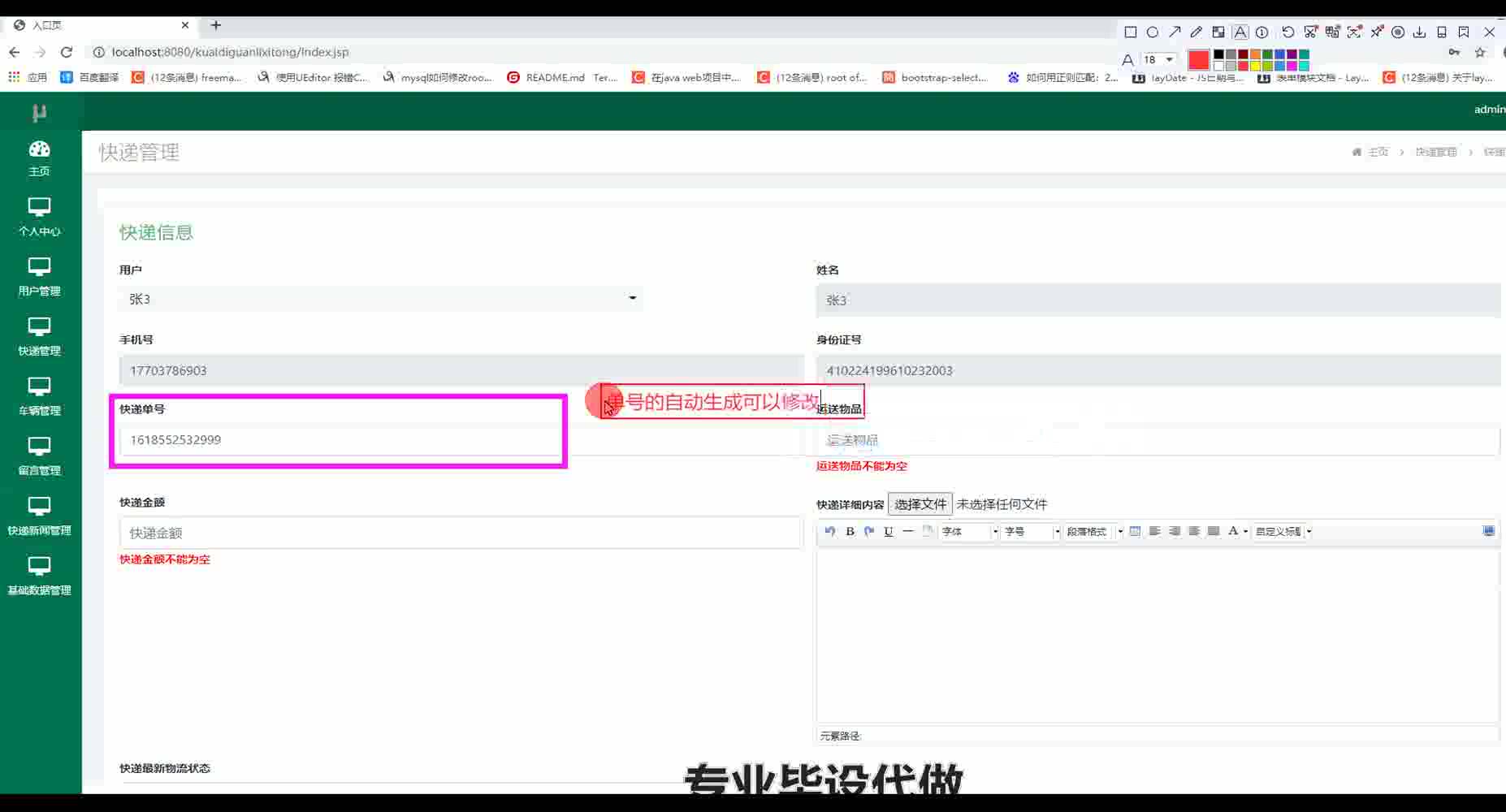Open the 百度翻译 bookmark
The width and height of the screenshot is (1506, 812).
pos(89,77)
